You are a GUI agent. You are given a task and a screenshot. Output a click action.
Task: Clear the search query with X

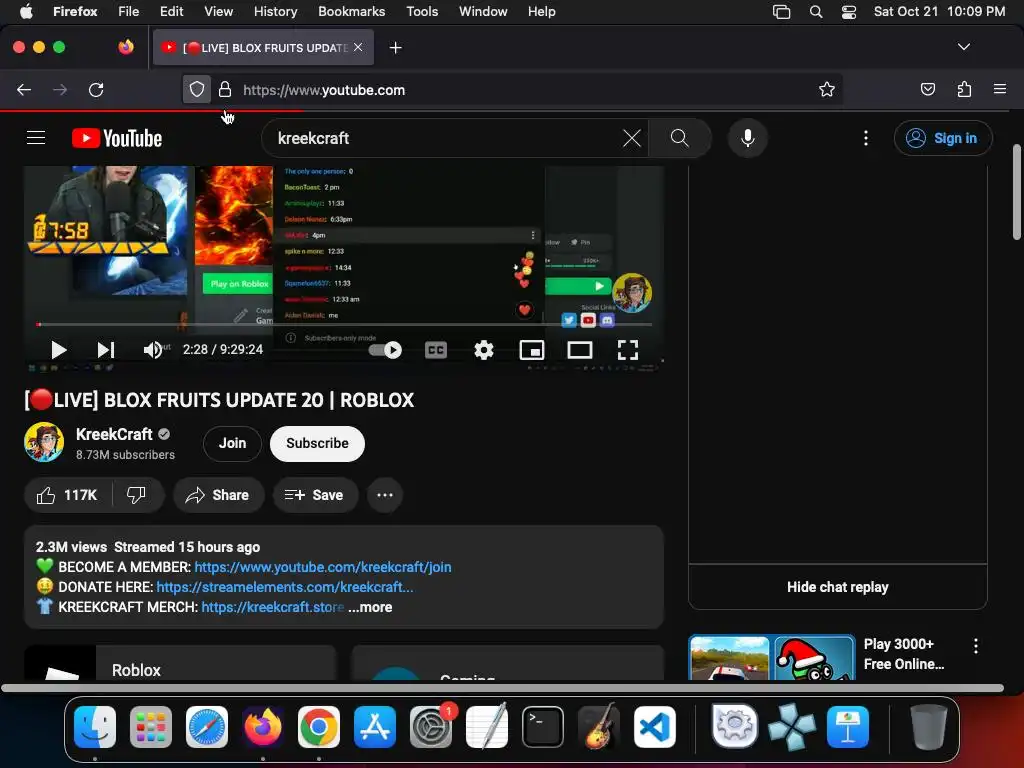pos(632,138)
